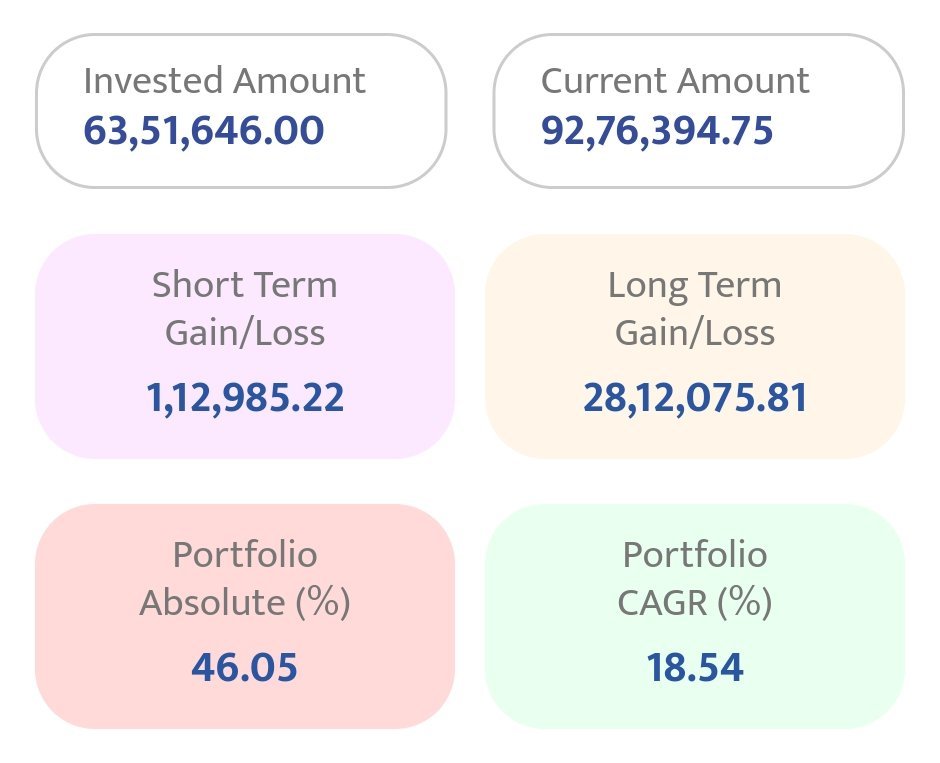This screenshot has height=763, width=940.
Task: Click 'Gain/Loss' text in the cream card
Action: click(695, 333)
